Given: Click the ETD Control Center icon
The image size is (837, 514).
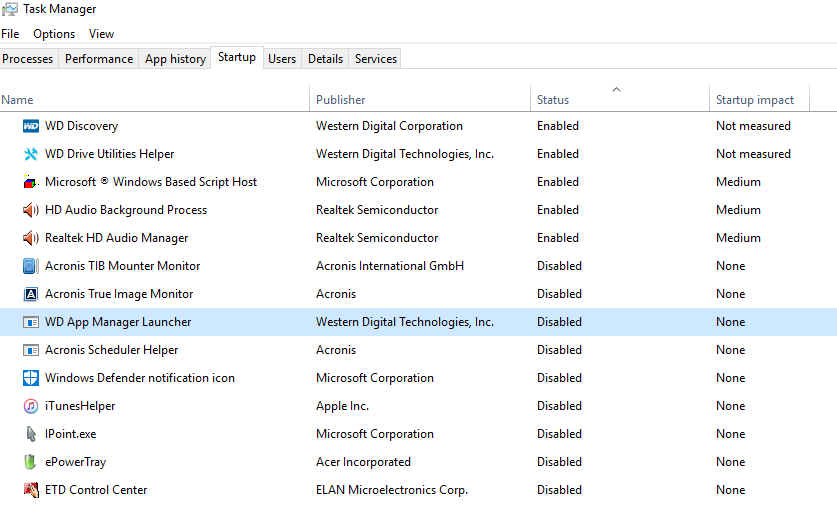Looking at the screenshot, I should pyautogui.click(x=30, y=490).
